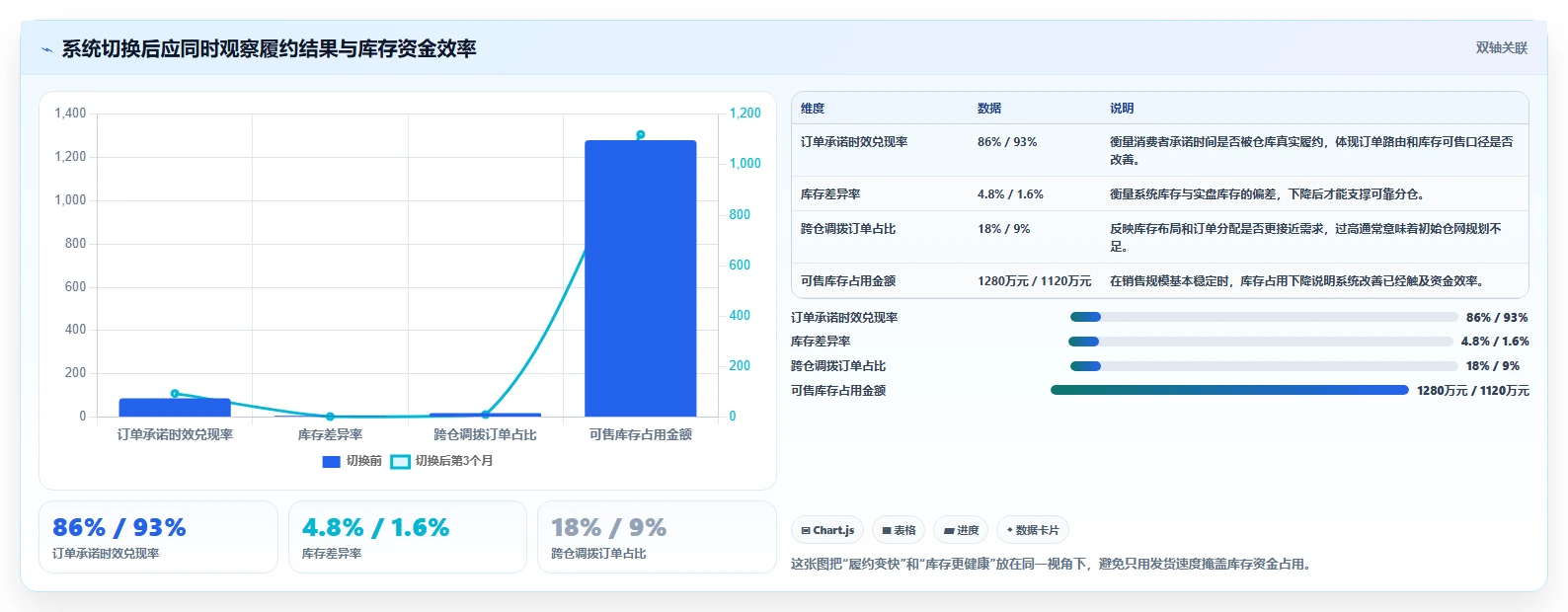Click the line point above the 可售库存占用金额 bar
This screenshot has height=612, width=1568.
click(640, 134)
